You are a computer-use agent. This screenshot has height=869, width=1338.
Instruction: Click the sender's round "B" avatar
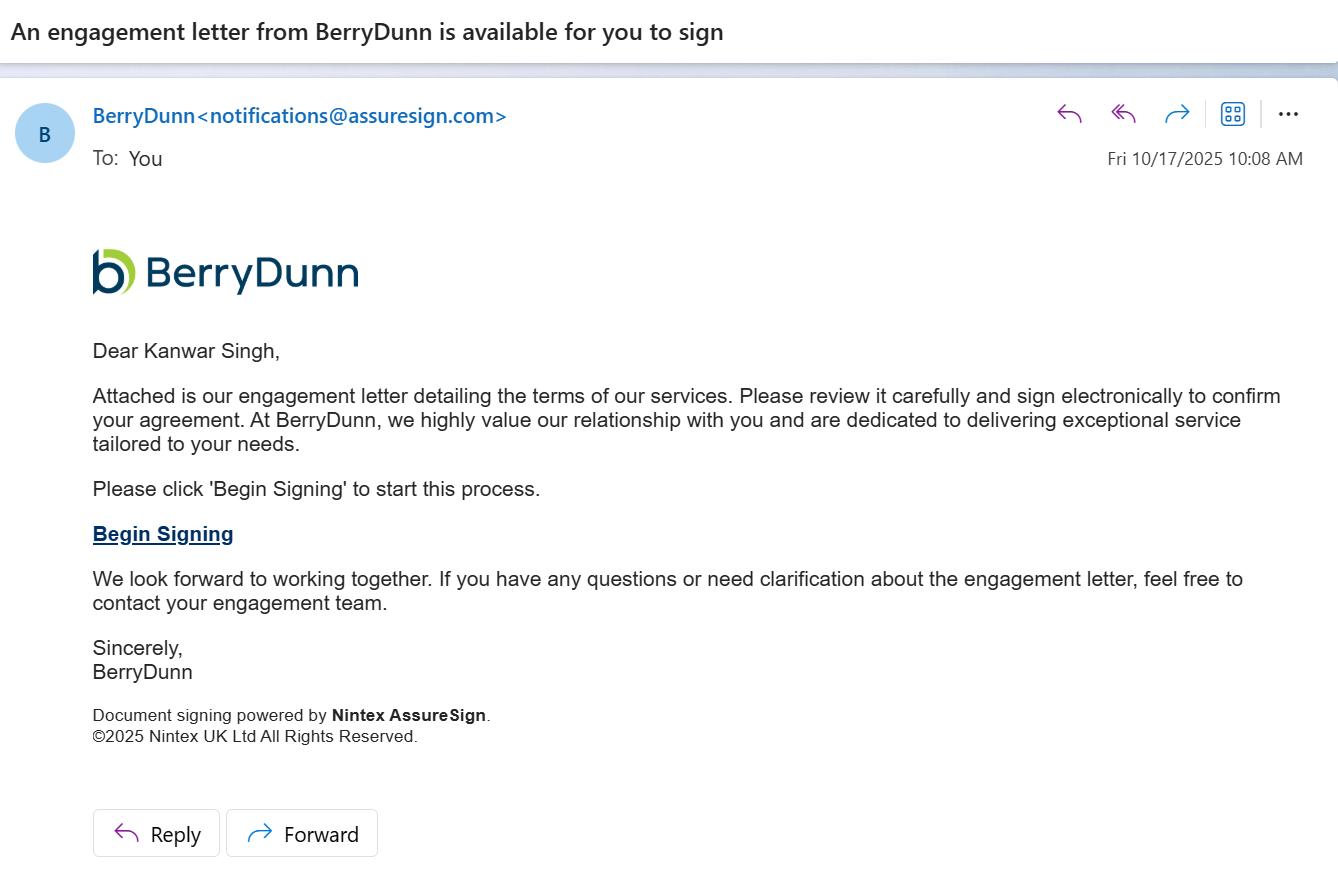coord(45,134)
